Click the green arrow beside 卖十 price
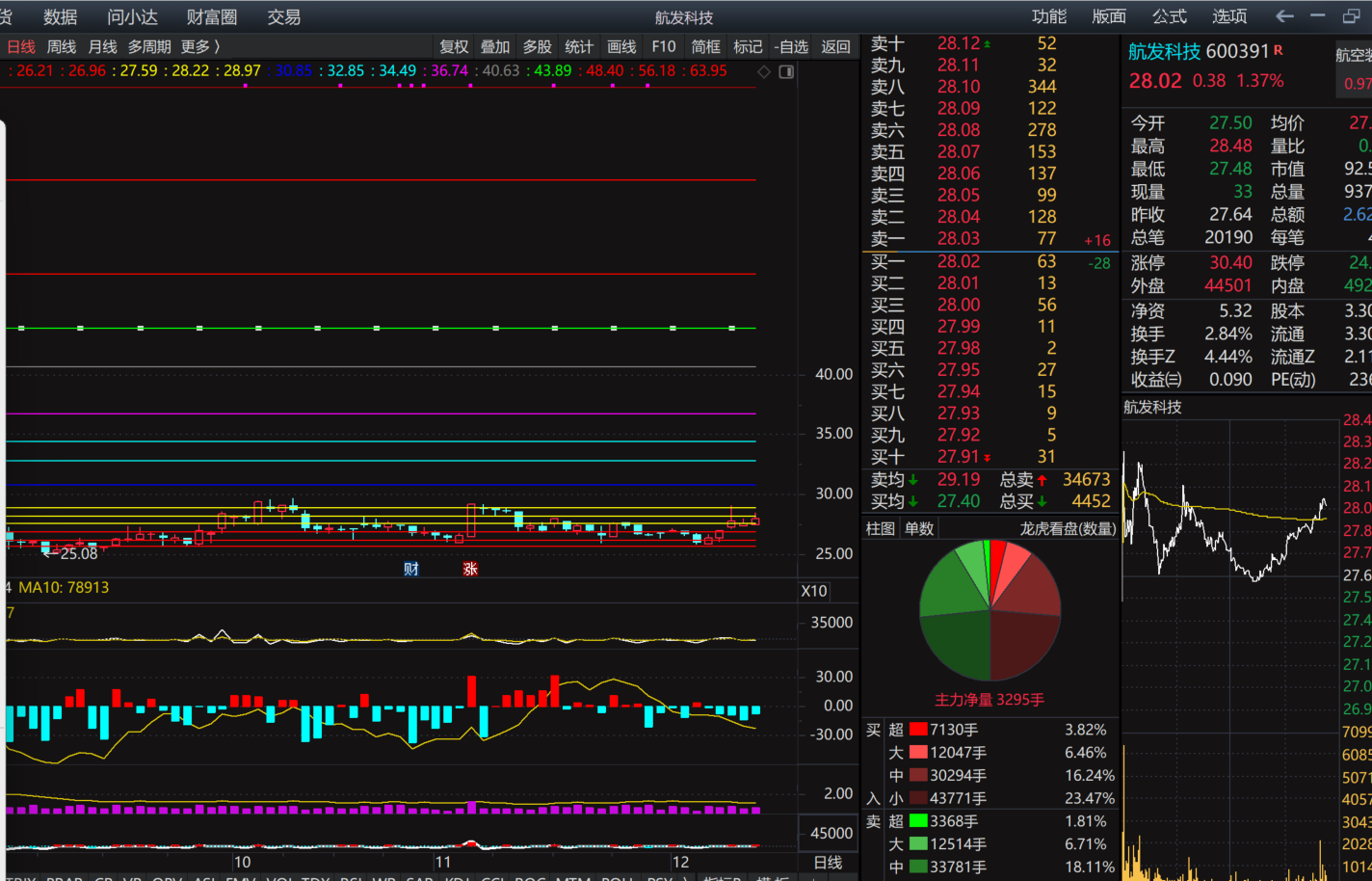The height and width of the screenshot is (881, 1372). pos(987,44)
